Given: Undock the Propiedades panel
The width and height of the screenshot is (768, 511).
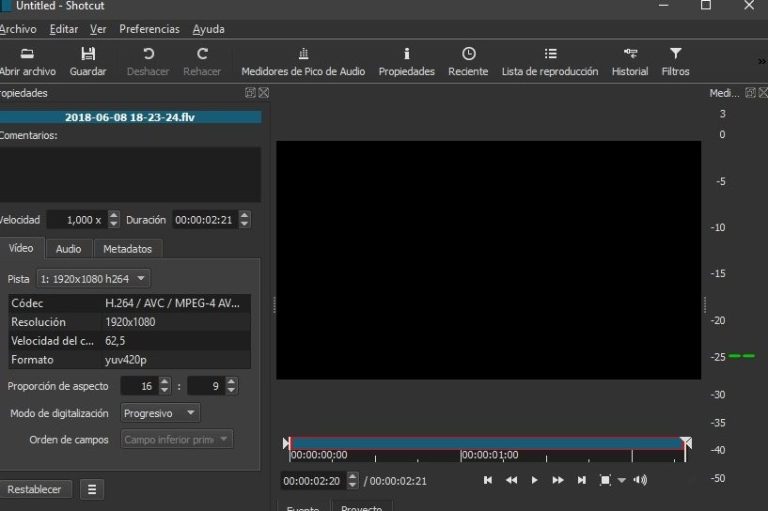Looking at the screenshot, I should [x=250, y=93].
